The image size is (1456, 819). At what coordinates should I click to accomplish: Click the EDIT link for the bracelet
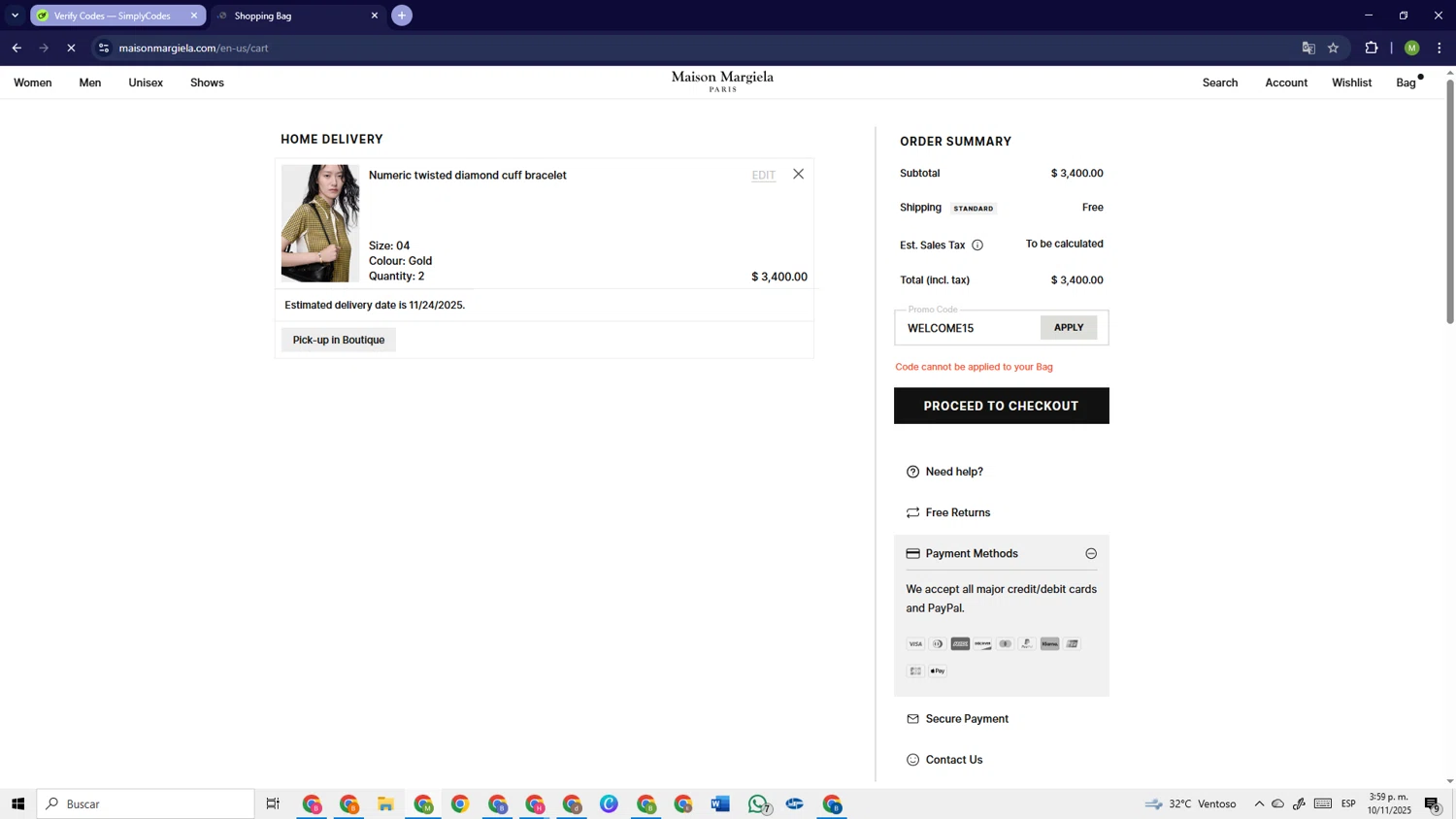point(763,176)
